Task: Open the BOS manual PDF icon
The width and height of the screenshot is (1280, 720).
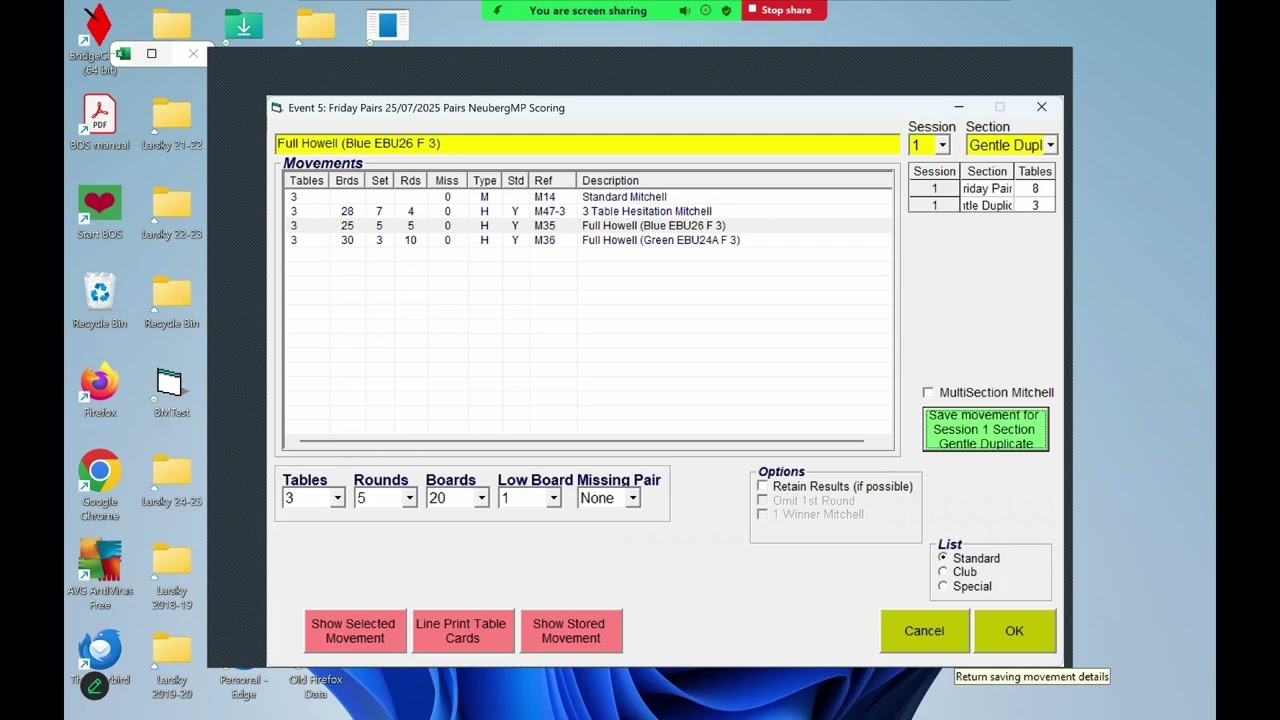Action: (100, 121)
